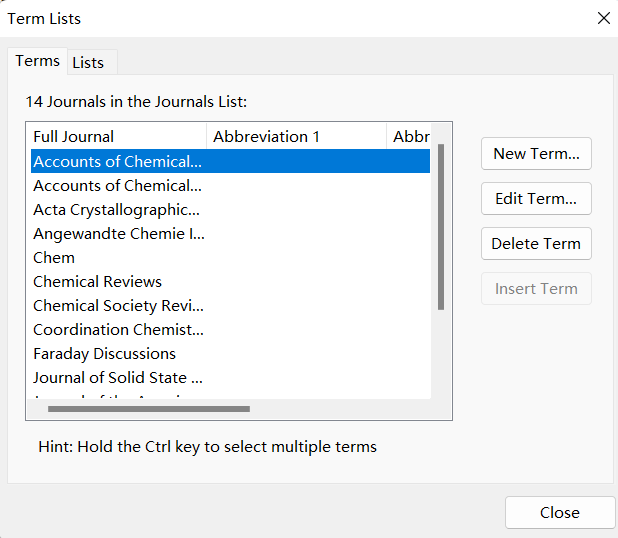Choose Faraday Discussions from the list
This screenshot has height=538, width=618.
click(x=230, y=354)
